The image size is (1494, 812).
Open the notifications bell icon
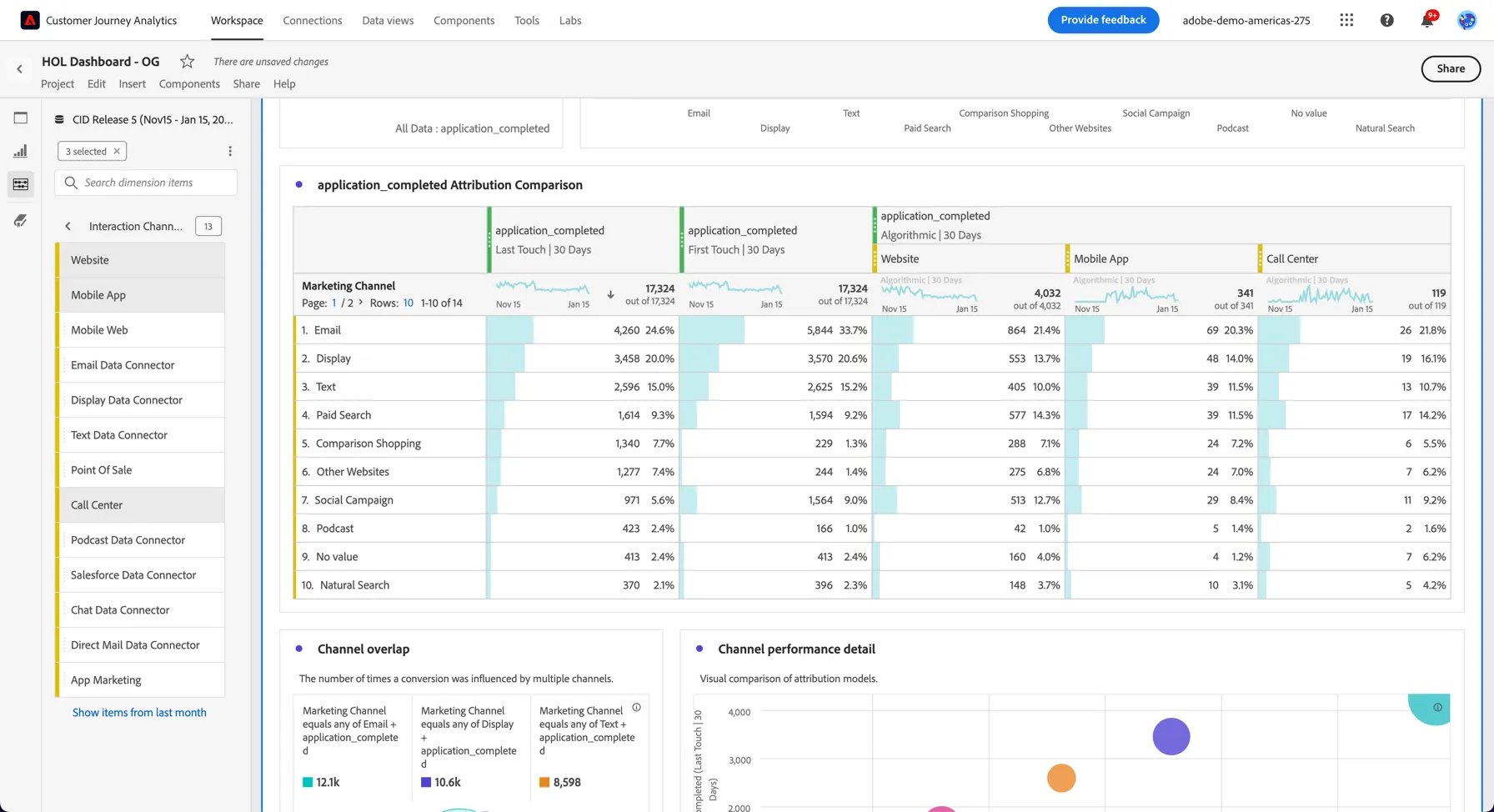coord(1427,20)
